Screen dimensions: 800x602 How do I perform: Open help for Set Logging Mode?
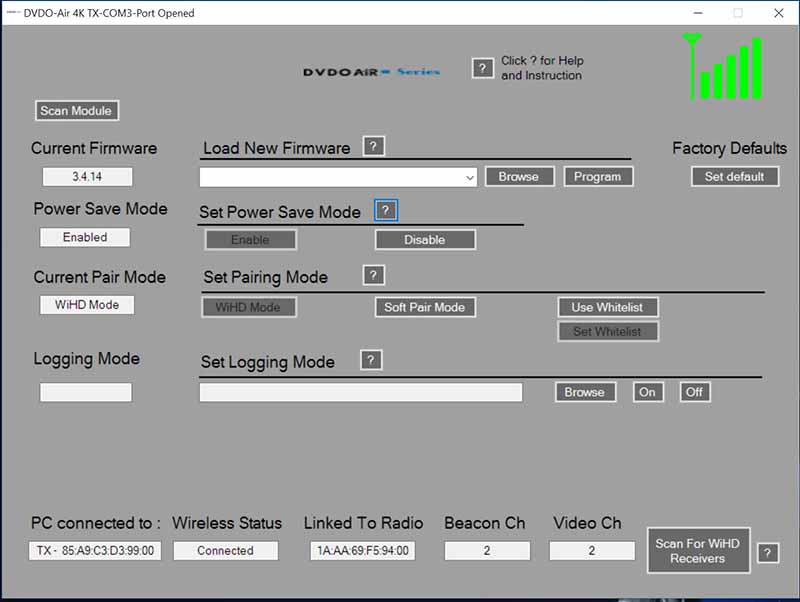click(371, 360)
